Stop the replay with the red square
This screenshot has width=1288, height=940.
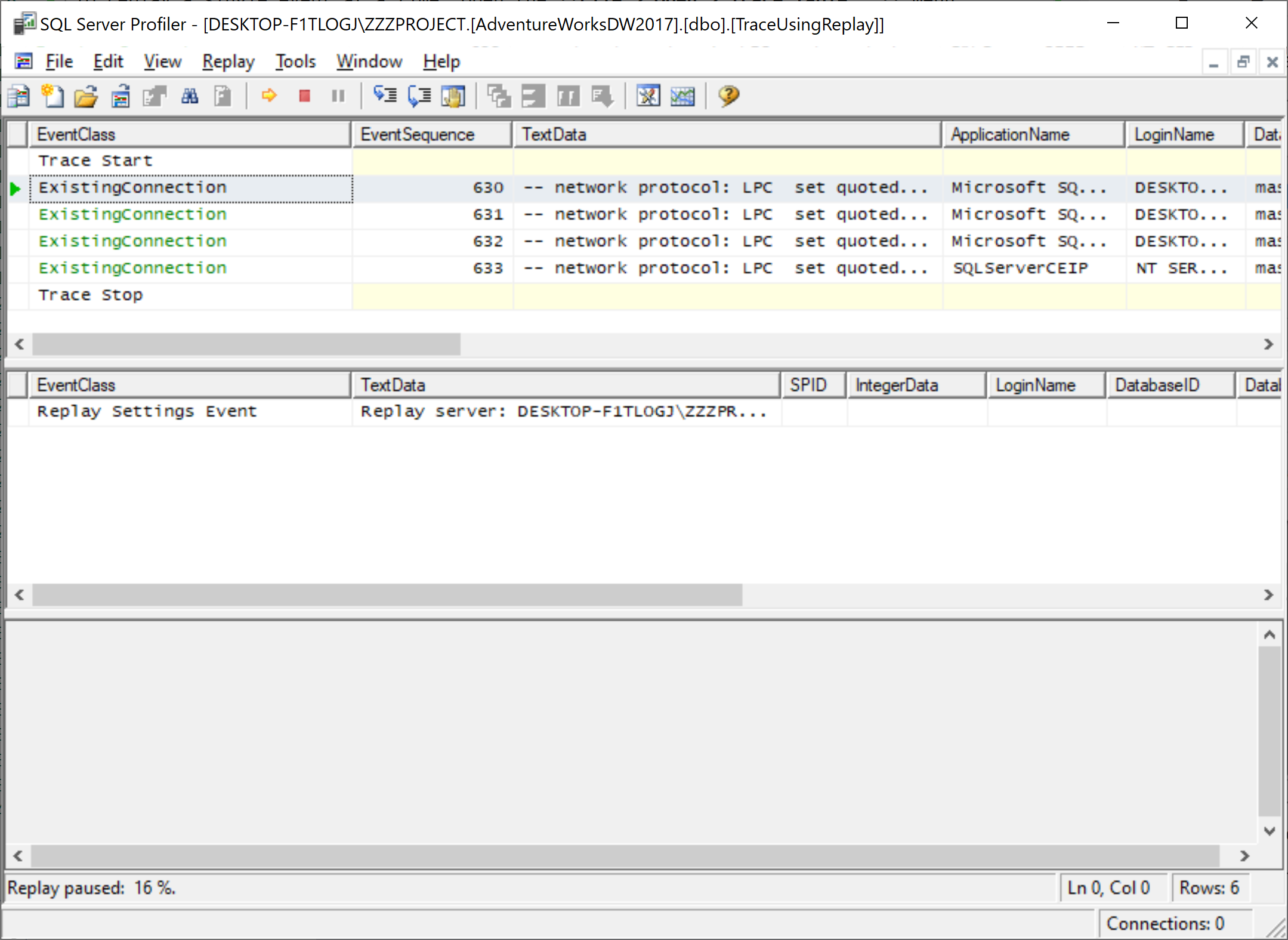point(304,95)
